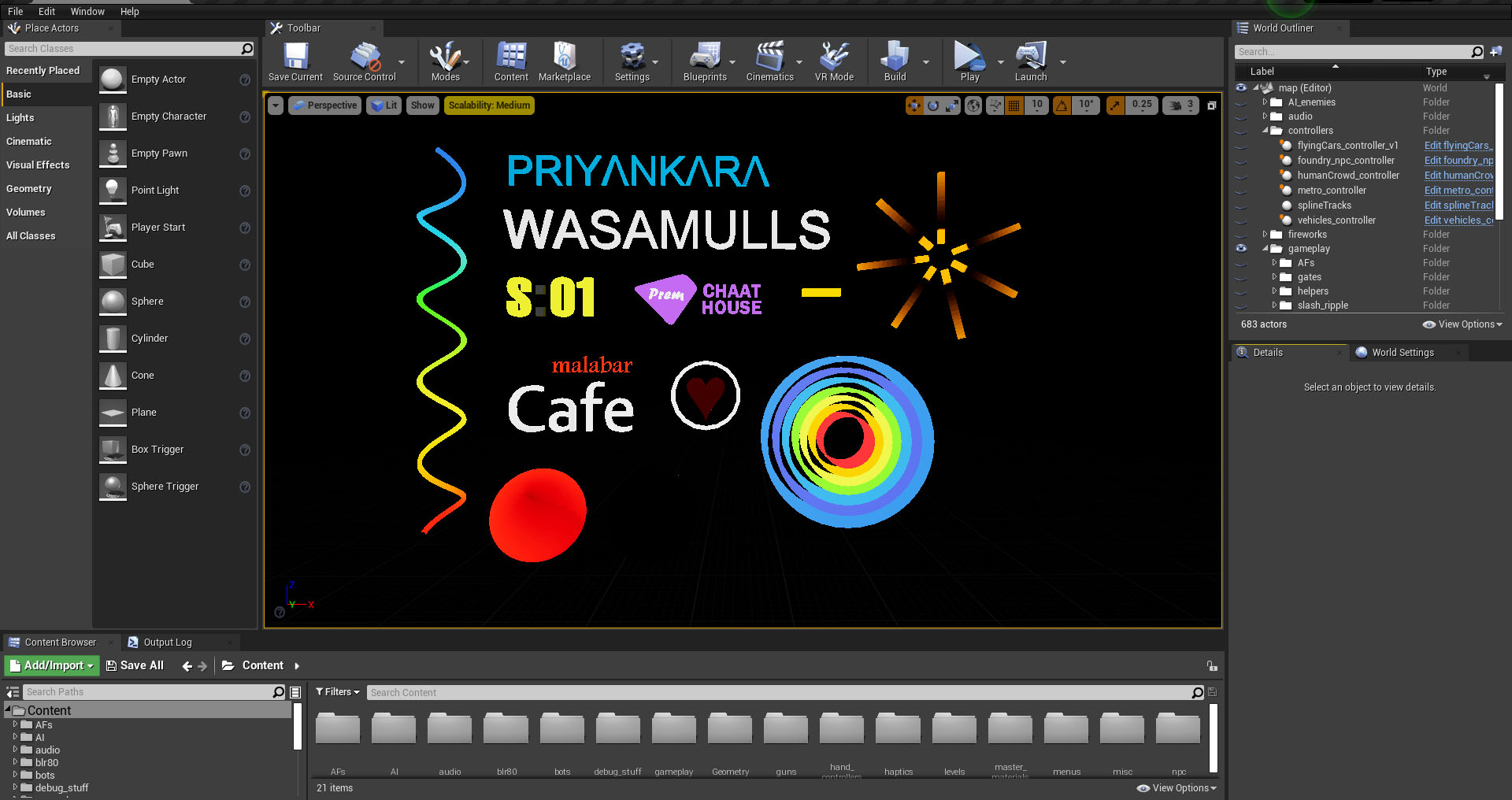Toggle visibility of AI_enemies folder
This screenshot has height=800, width=1512.
click(x=1241, y=104)
